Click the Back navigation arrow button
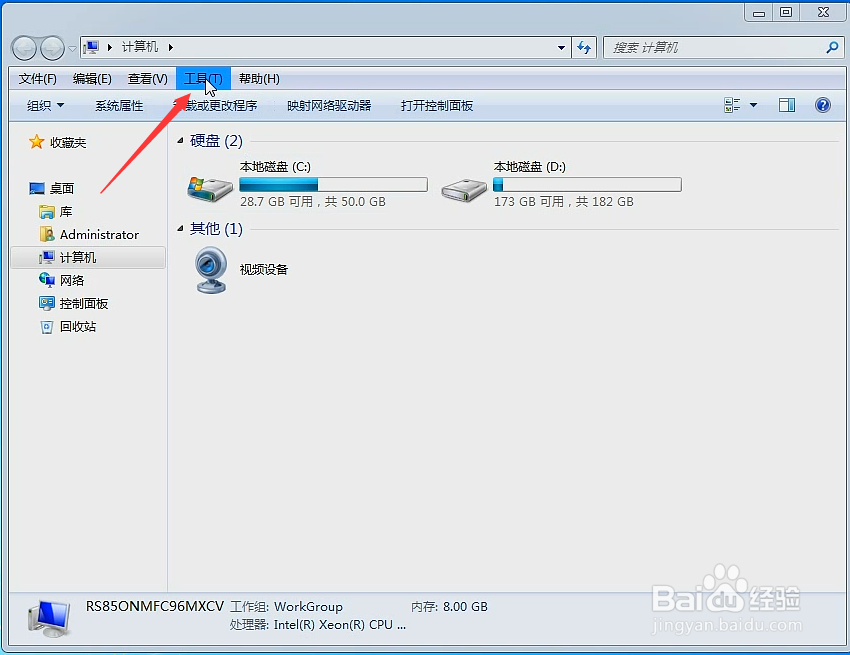 click(24, 49)
